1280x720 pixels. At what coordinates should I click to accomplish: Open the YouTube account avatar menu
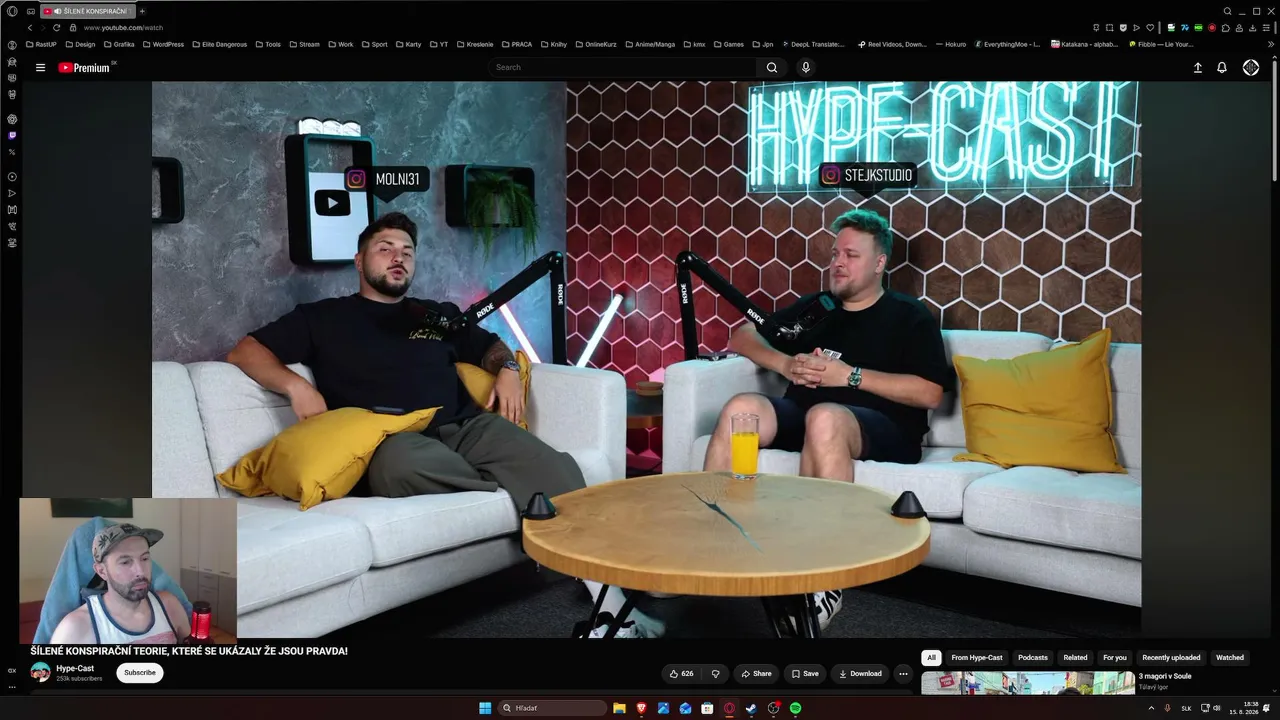[1251, 67]
